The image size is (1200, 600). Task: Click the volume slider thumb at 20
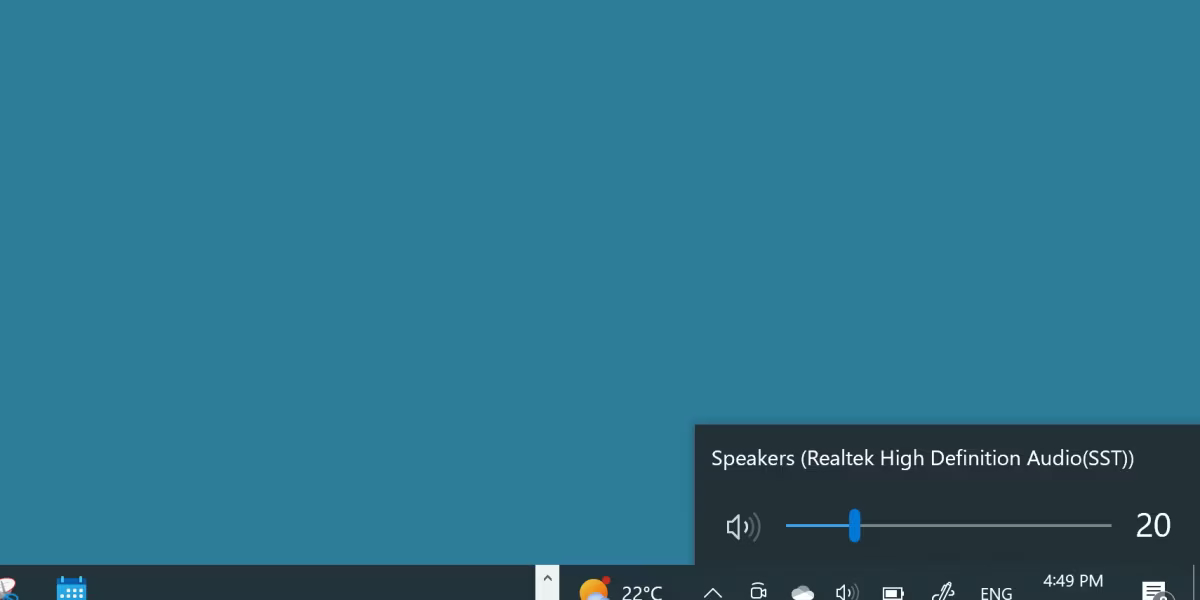click(854, 525)
